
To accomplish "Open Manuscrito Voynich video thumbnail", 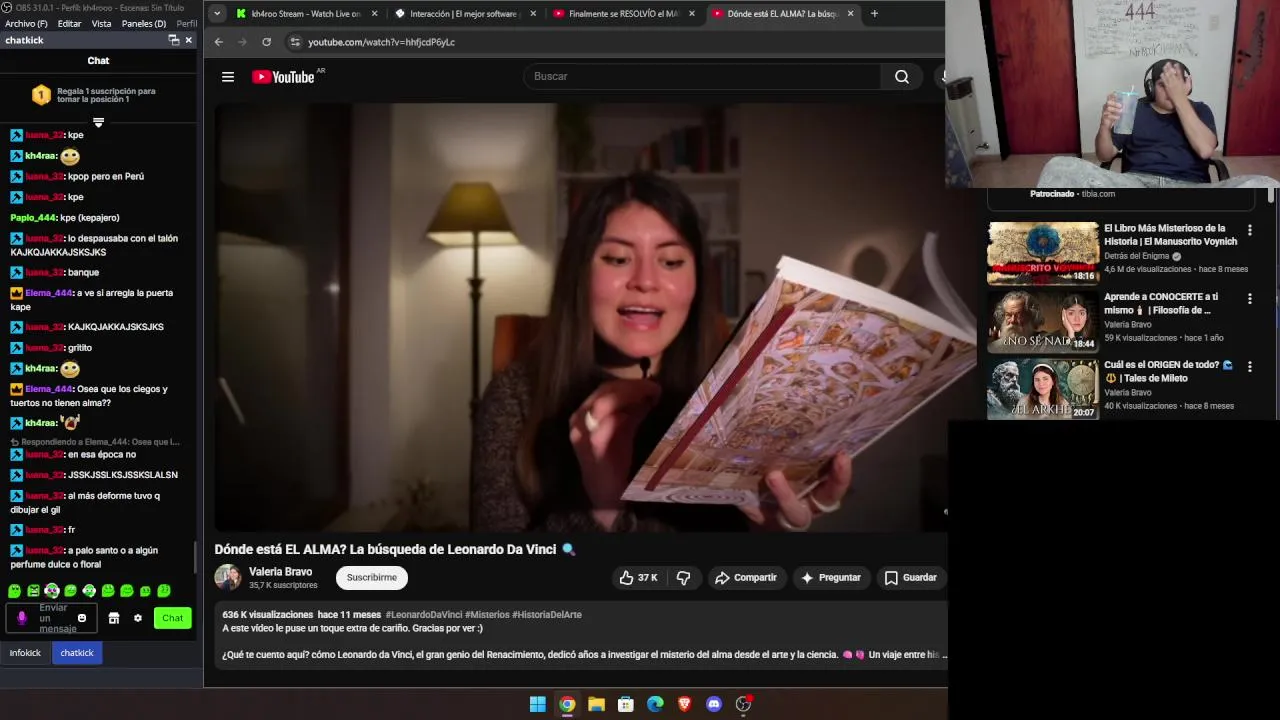I will [1043, 253].
